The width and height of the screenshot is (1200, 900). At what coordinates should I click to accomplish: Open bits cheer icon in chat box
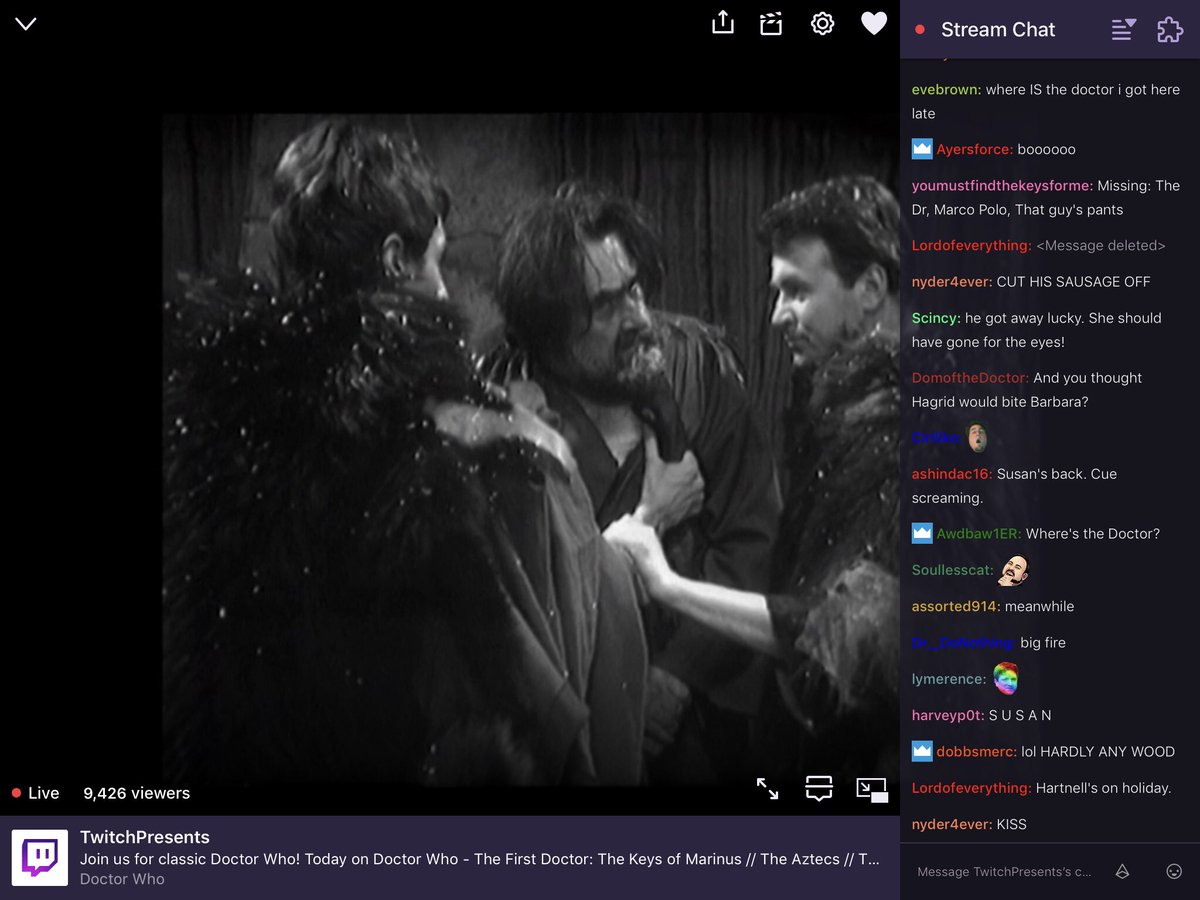(x=1122, y=872)
